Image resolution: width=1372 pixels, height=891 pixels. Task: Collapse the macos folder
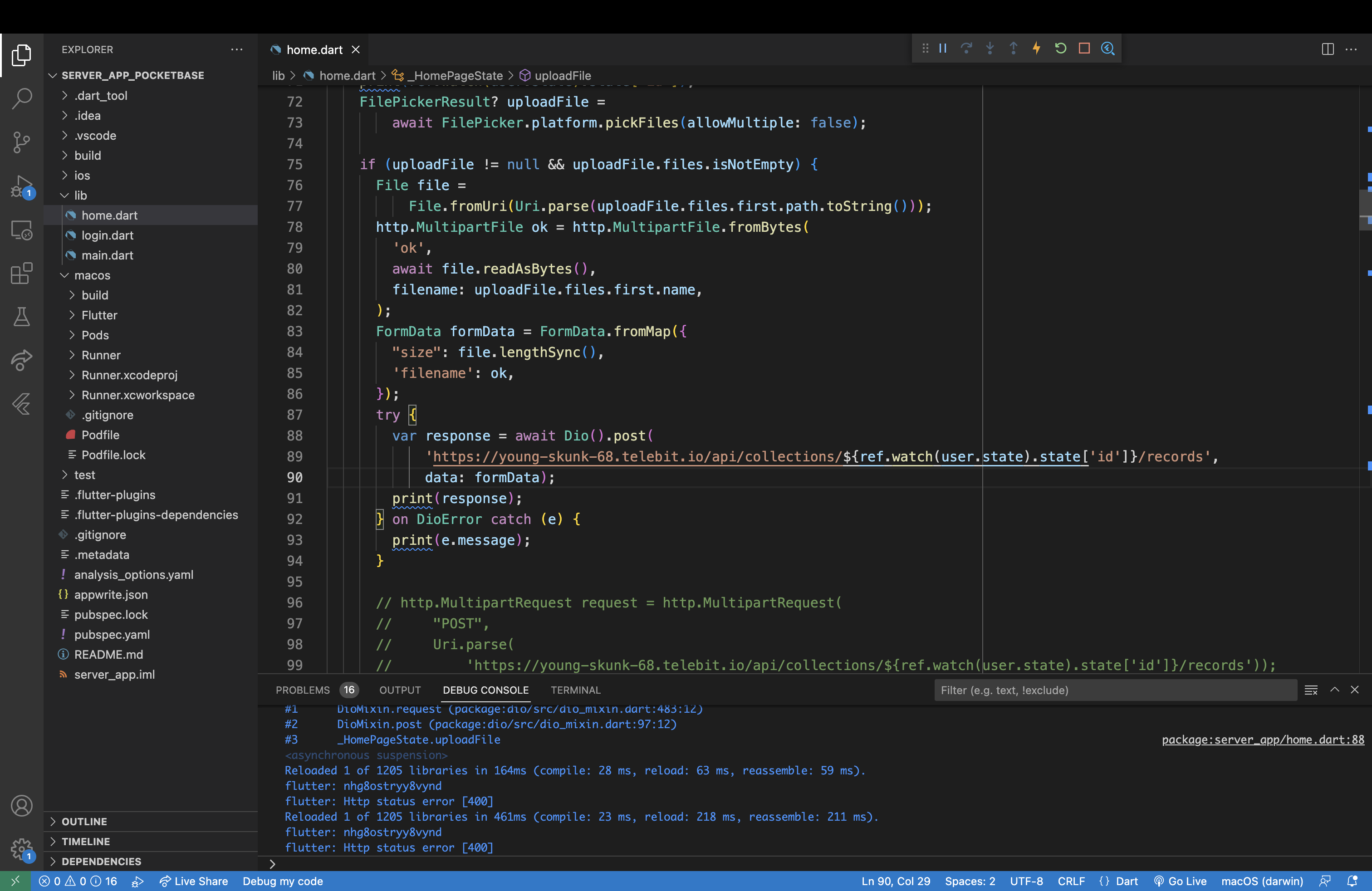click(150, 275)
